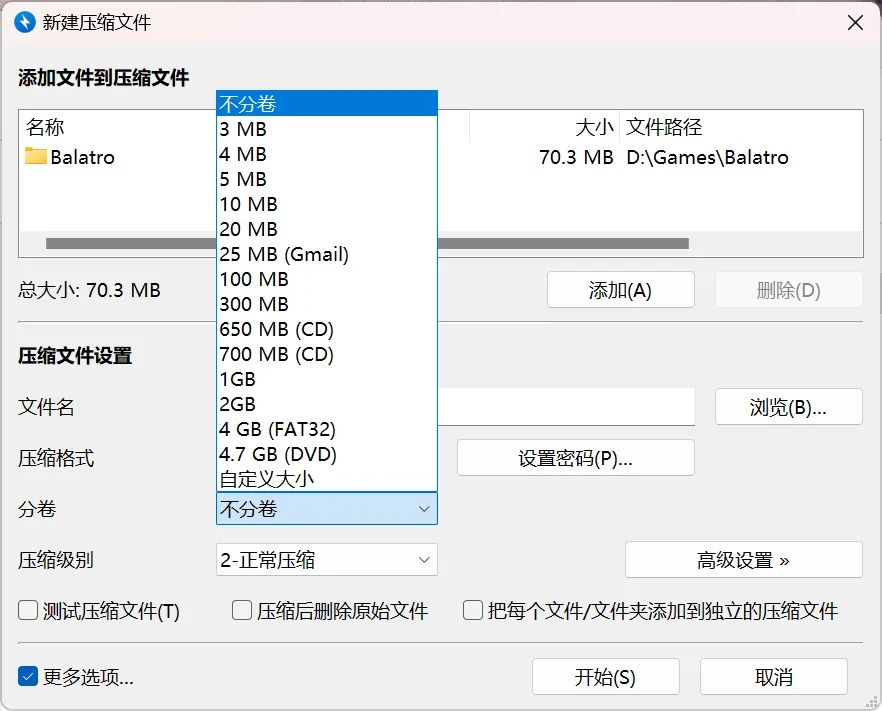This screenshot has width=882, height=711.
Task: Choose 4 GB (FAT32) option
Action: (x=327, y=429)
